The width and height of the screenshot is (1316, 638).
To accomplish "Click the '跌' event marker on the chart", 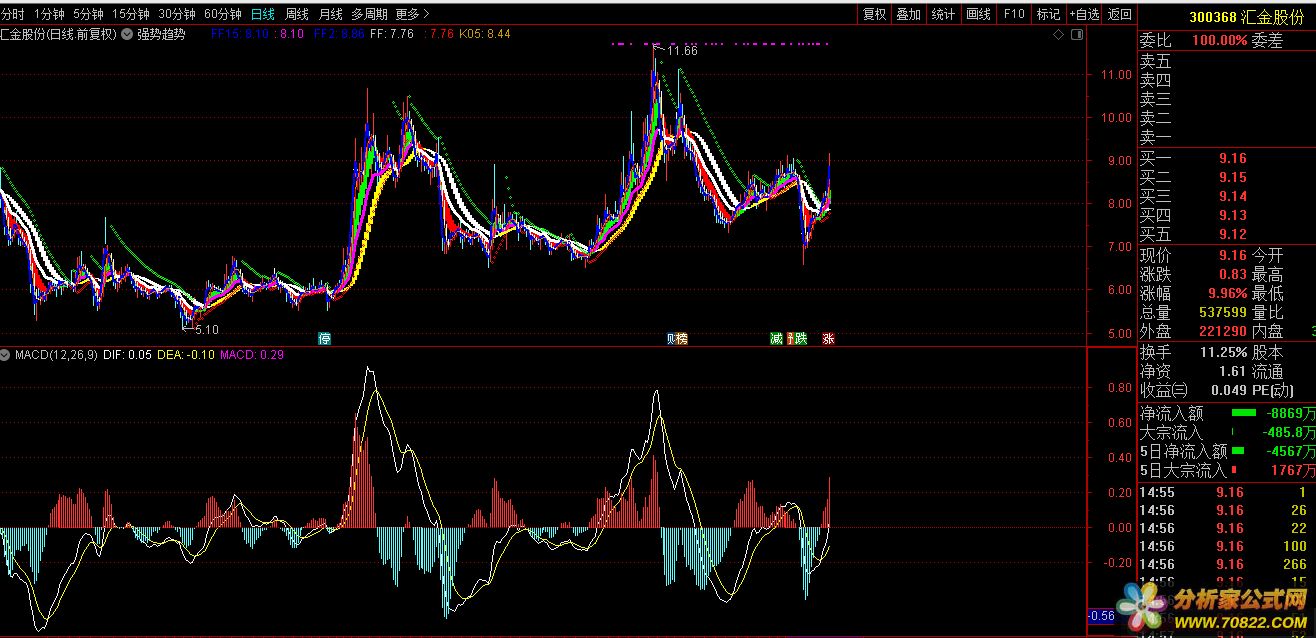I will click(798, 338).
